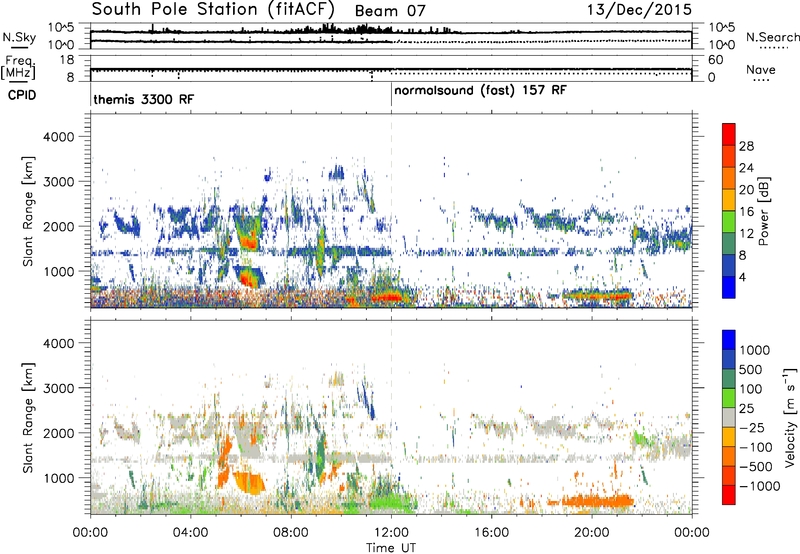This screenshot has width=800, height=554.
Task: Click the "16:00" time tick label
Action: [491, 533]
